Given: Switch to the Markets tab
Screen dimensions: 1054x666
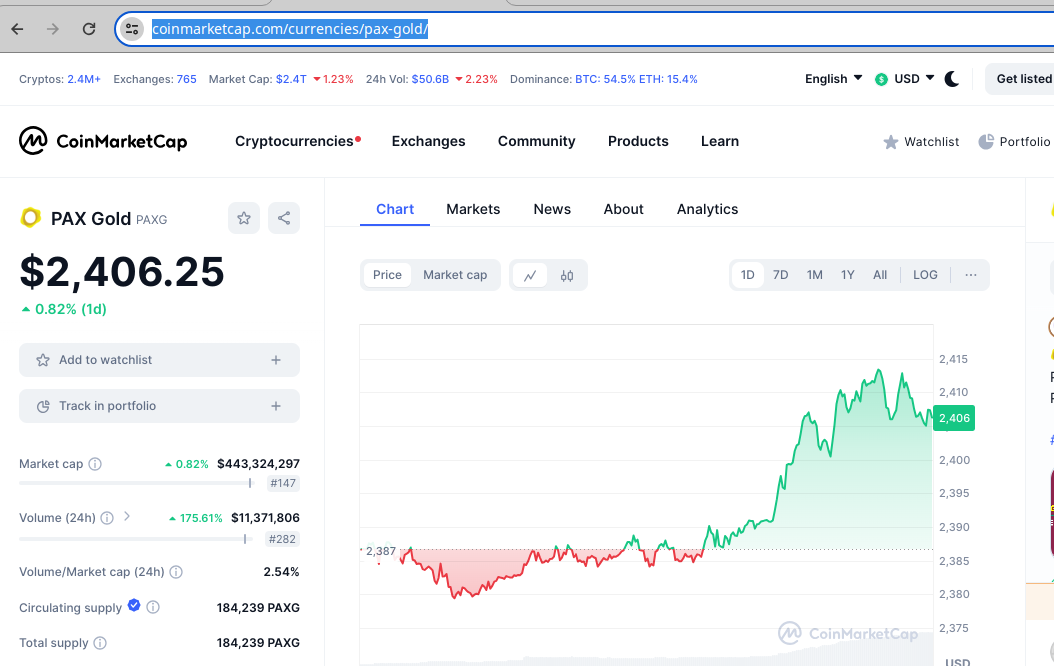Looking at the screenshot, I should (473, 209).
